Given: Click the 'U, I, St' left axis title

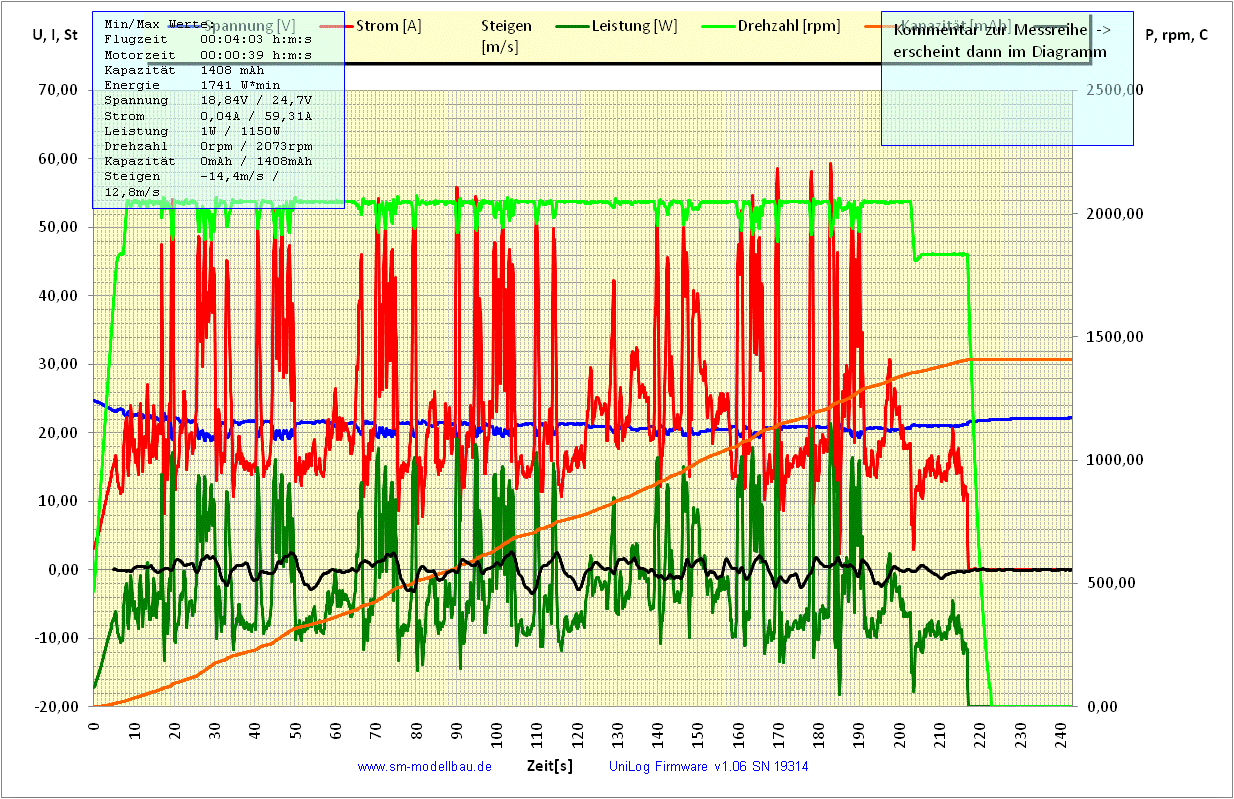Looking at the screenshot, I should (x=55, y=35).
